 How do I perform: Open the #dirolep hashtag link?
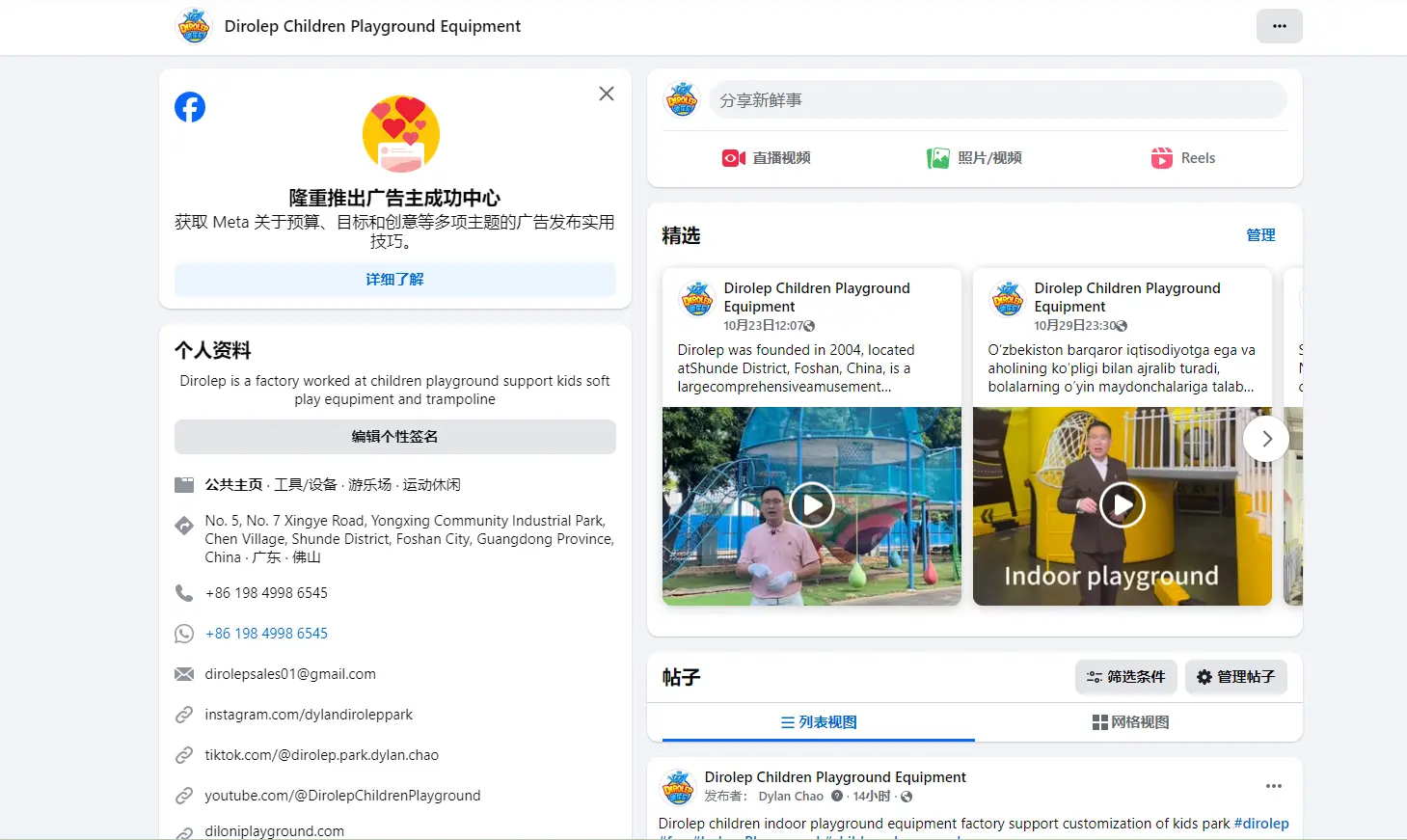1261,823
